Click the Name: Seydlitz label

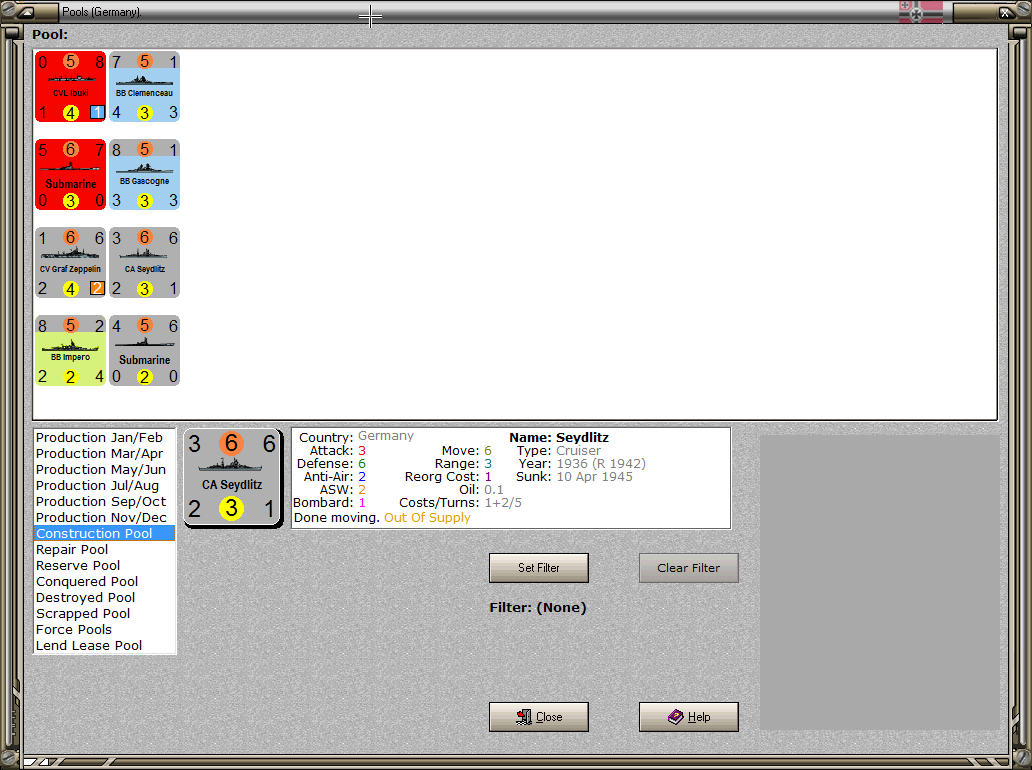(559, 438)
